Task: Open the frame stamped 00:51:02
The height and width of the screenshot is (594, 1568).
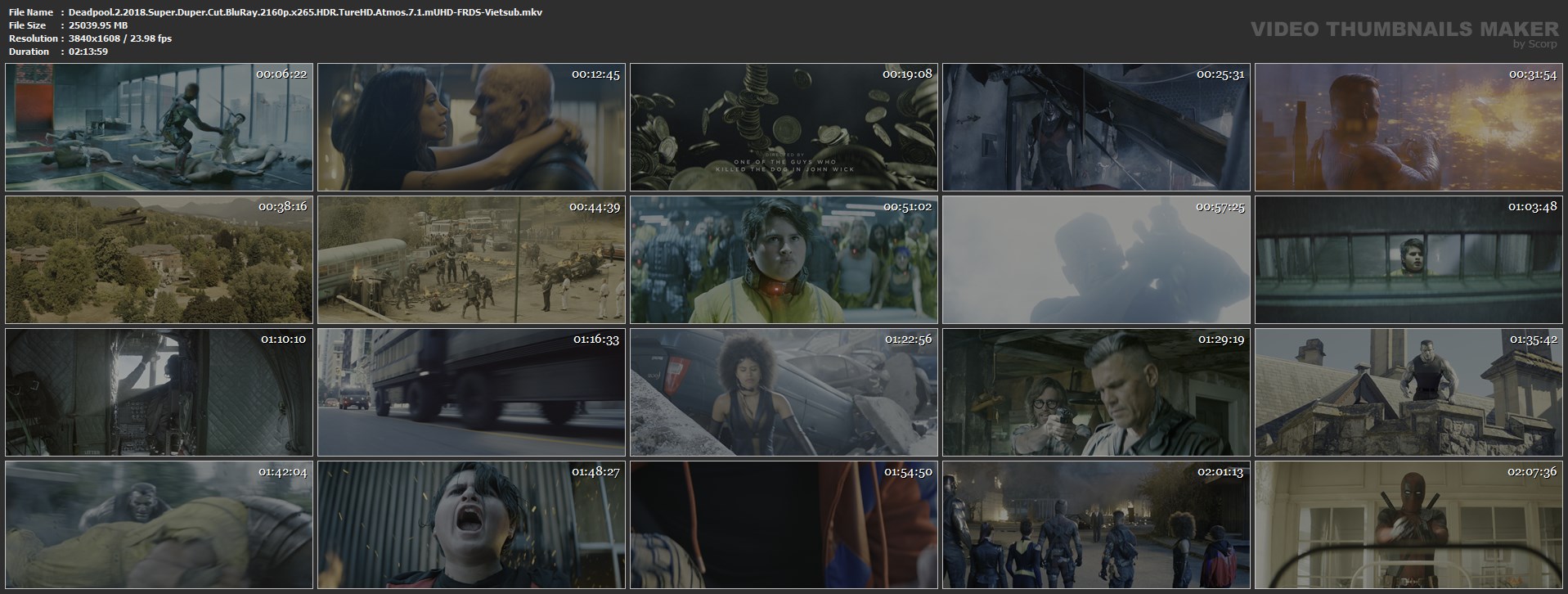Action: click(784, 260)
